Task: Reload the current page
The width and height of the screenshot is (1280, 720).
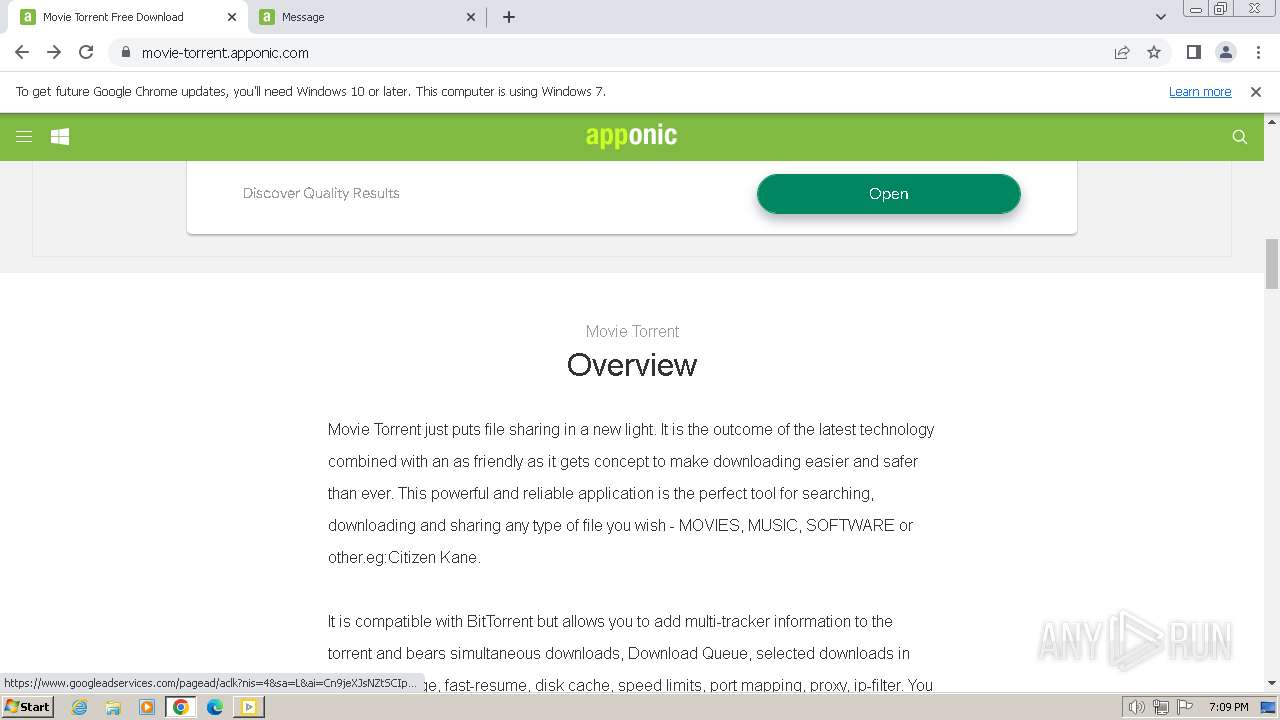Action: (86, 52)
